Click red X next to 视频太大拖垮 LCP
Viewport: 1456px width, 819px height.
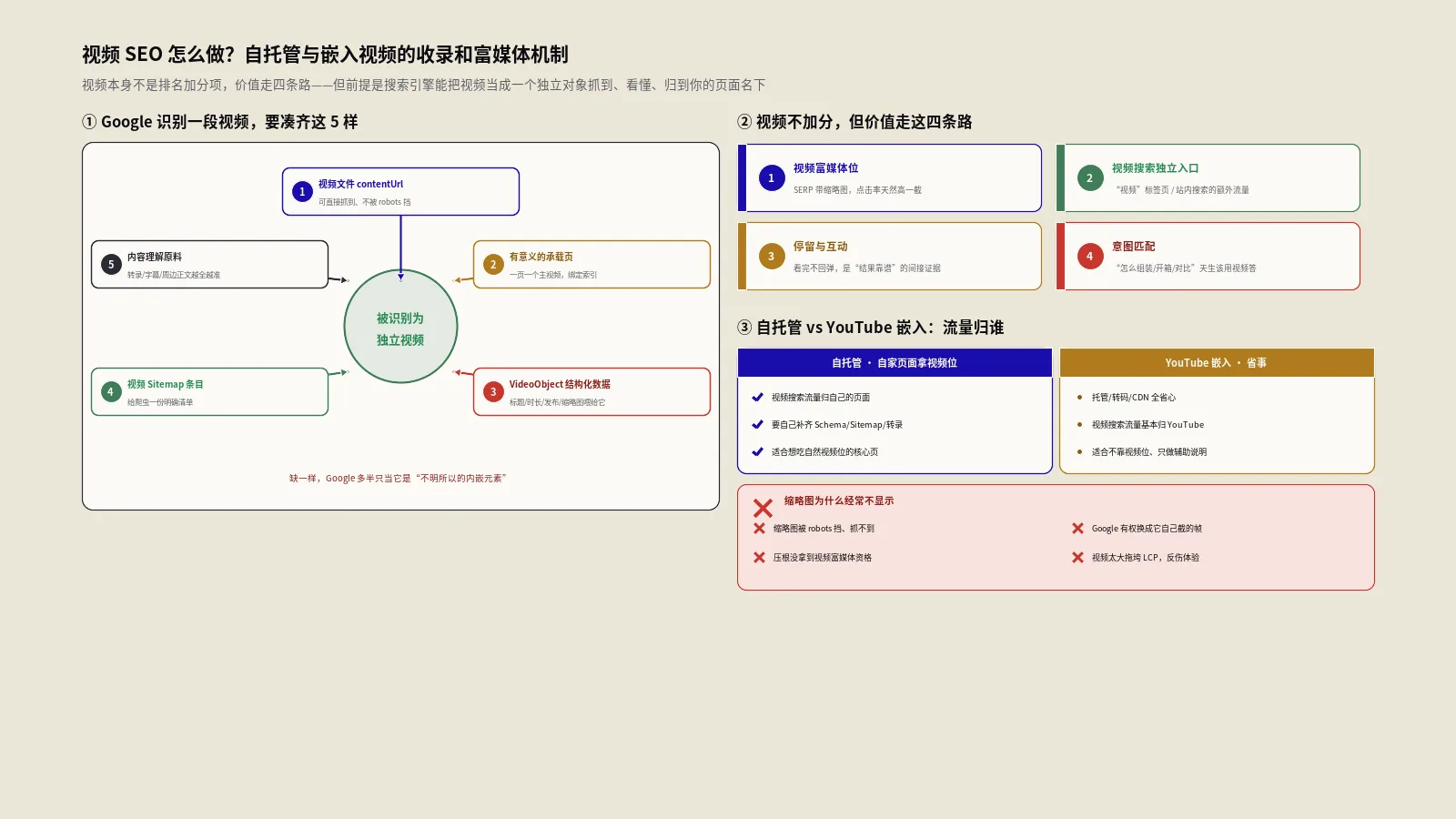(1077, 558)
